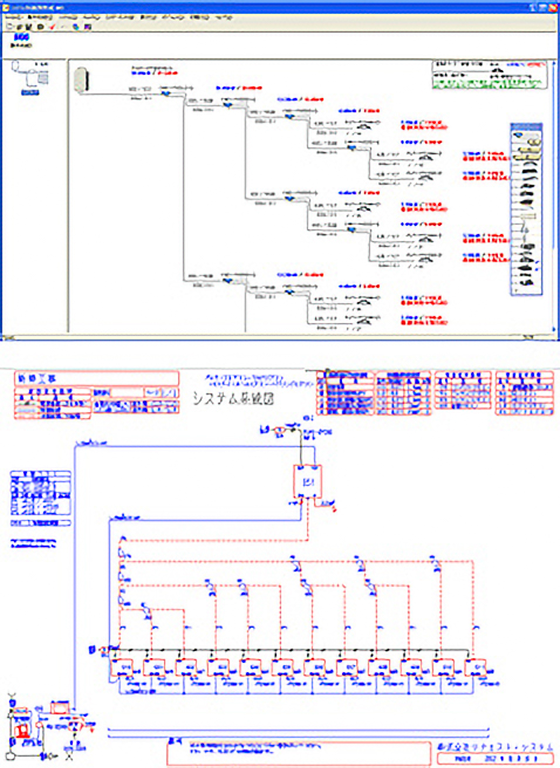Click the red checkmark toolbar icon
The image size is (560, 768).
52,26
